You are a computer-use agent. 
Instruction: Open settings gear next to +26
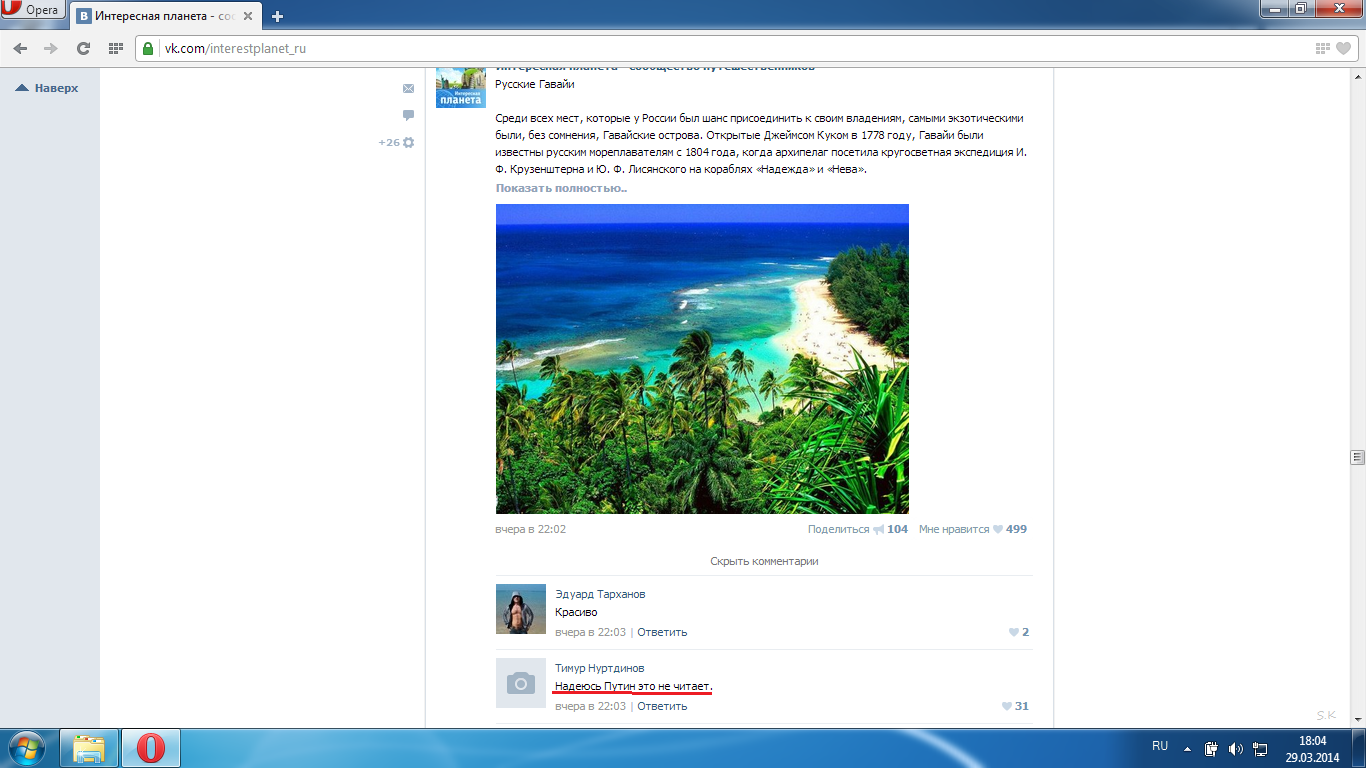(x=408, y=143)
